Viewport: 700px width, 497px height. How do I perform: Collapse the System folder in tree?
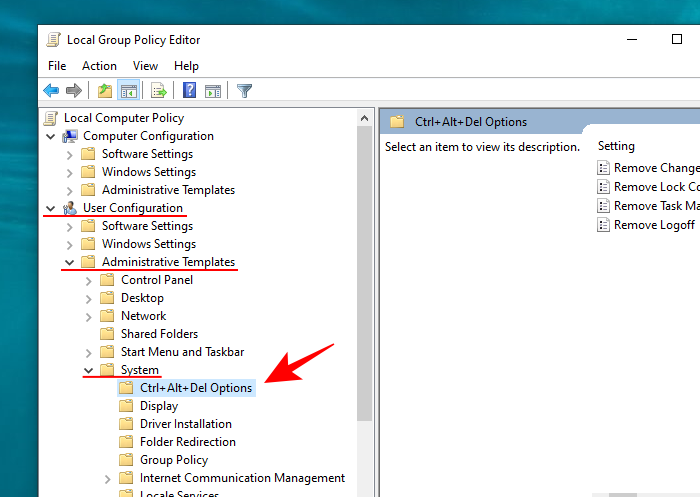88,370
